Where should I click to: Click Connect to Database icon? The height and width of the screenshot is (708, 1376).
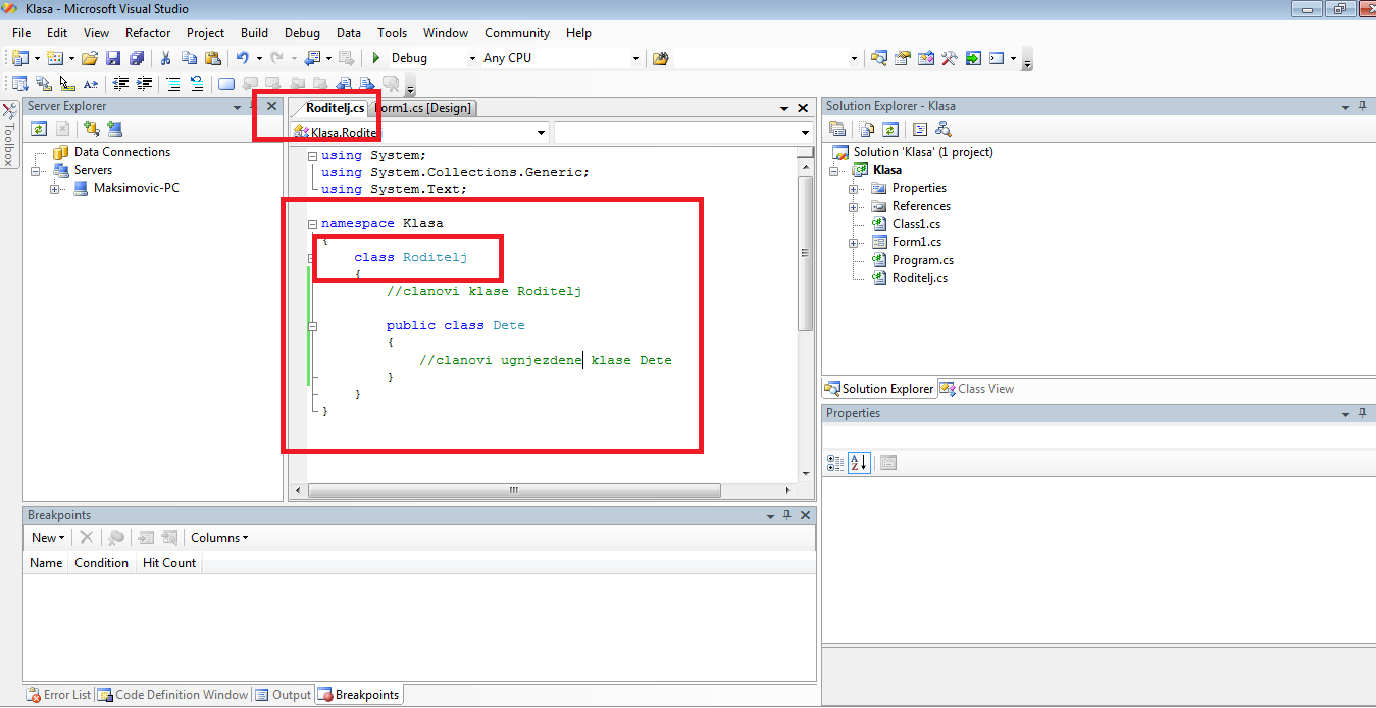pyautogui.click(x=91, y=129)
